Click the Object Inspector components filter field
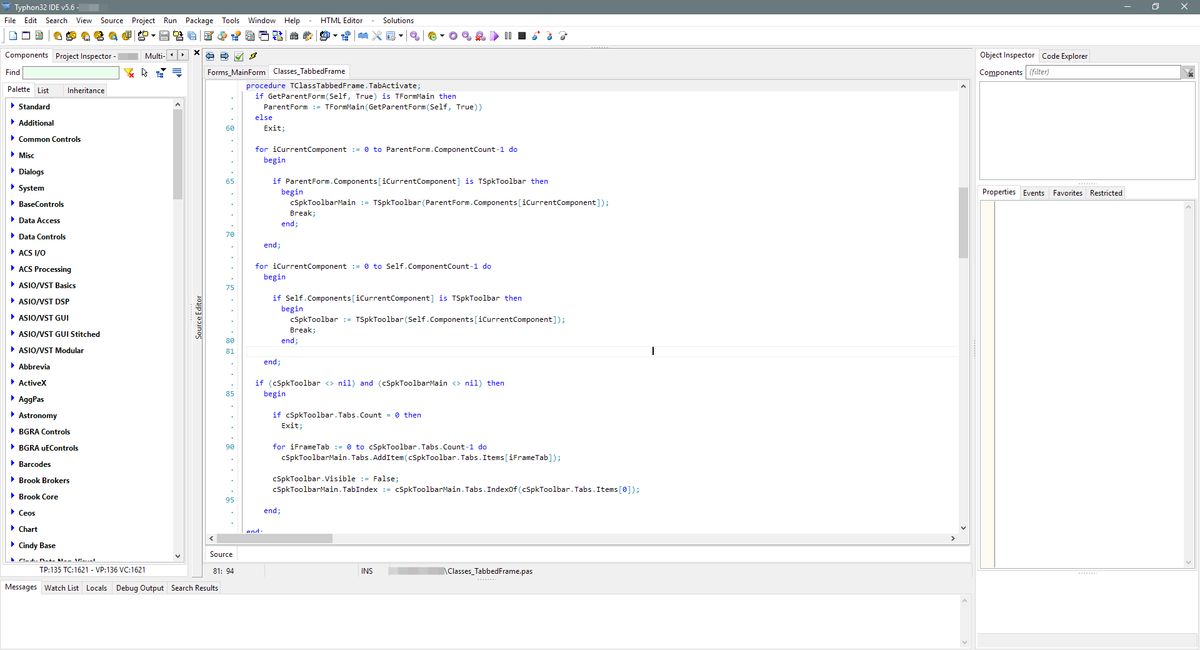 (1103, 73)
